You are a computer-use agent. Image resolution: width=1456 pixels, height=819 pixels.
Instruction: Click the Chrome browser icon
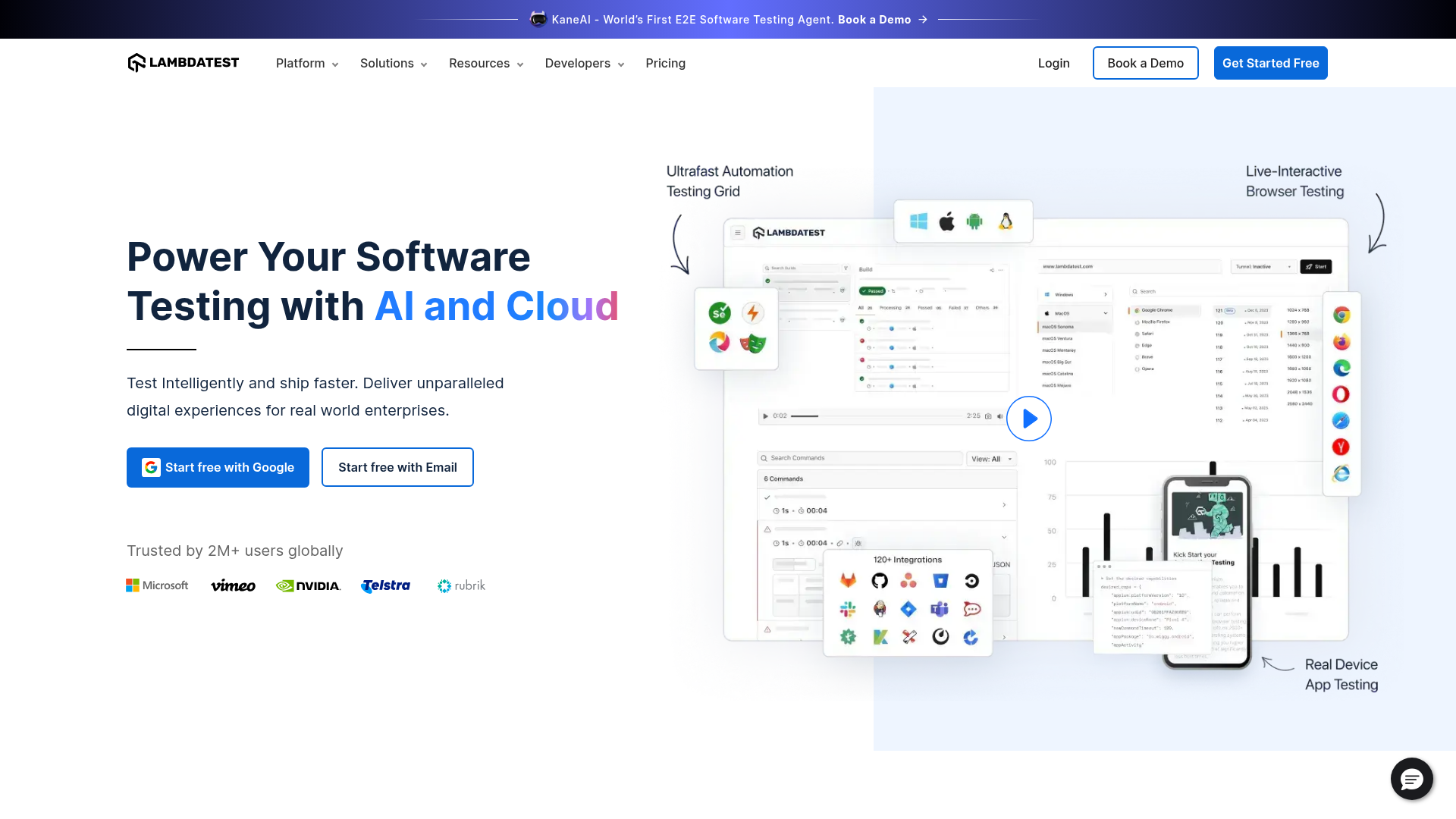coord(1341,315)
